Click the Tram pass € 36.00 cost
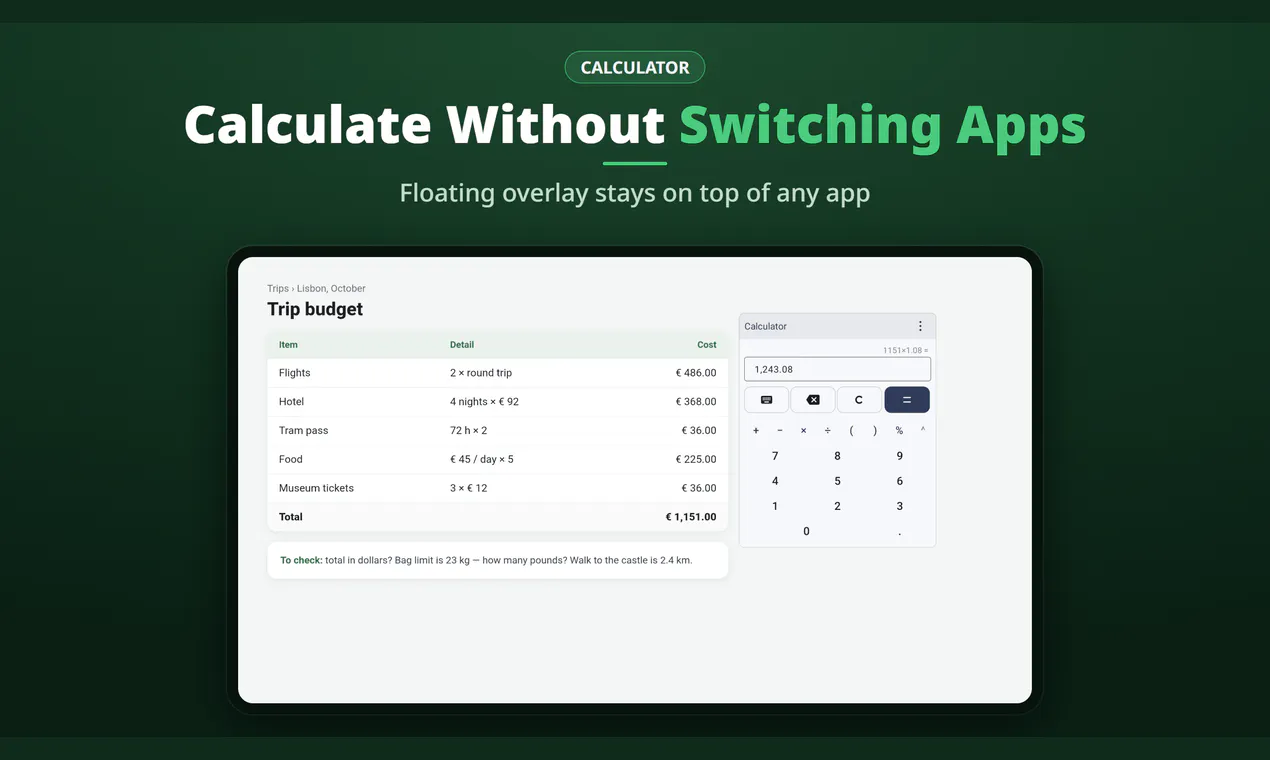Screen dimensions: 1270x760 tap(699, 431)
